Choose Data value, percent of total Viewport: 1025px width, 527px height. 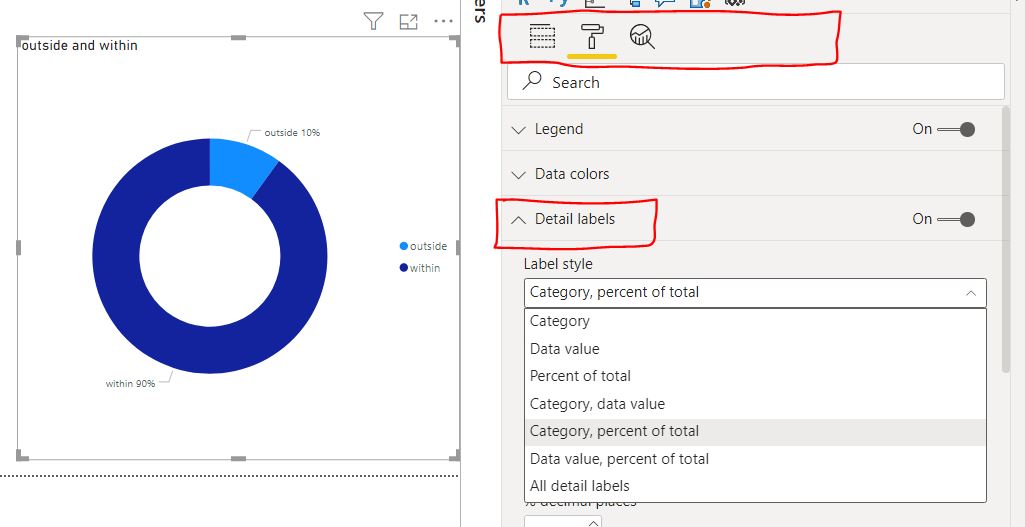pos(755,459)
